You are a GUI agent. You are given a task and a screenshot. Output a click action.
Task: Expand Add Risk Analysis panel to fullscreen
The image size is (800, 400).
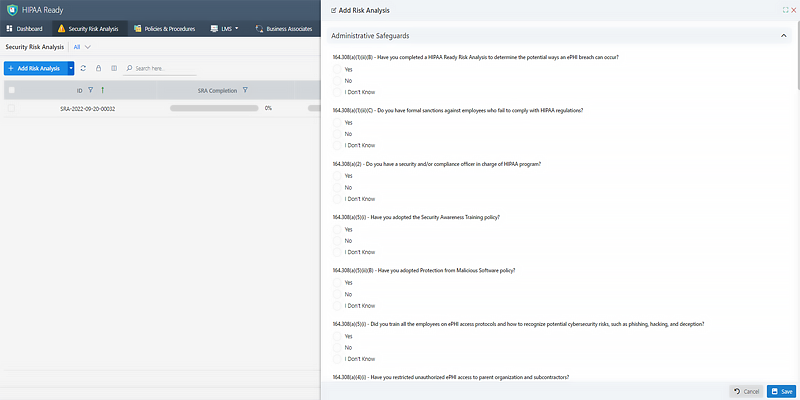pos(786,10)
